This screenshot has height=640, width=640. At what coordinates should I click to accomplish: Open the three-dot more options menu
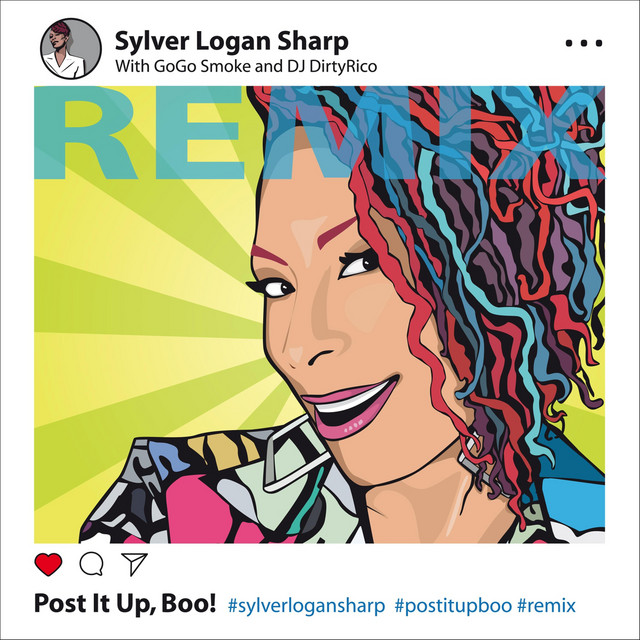584,43
